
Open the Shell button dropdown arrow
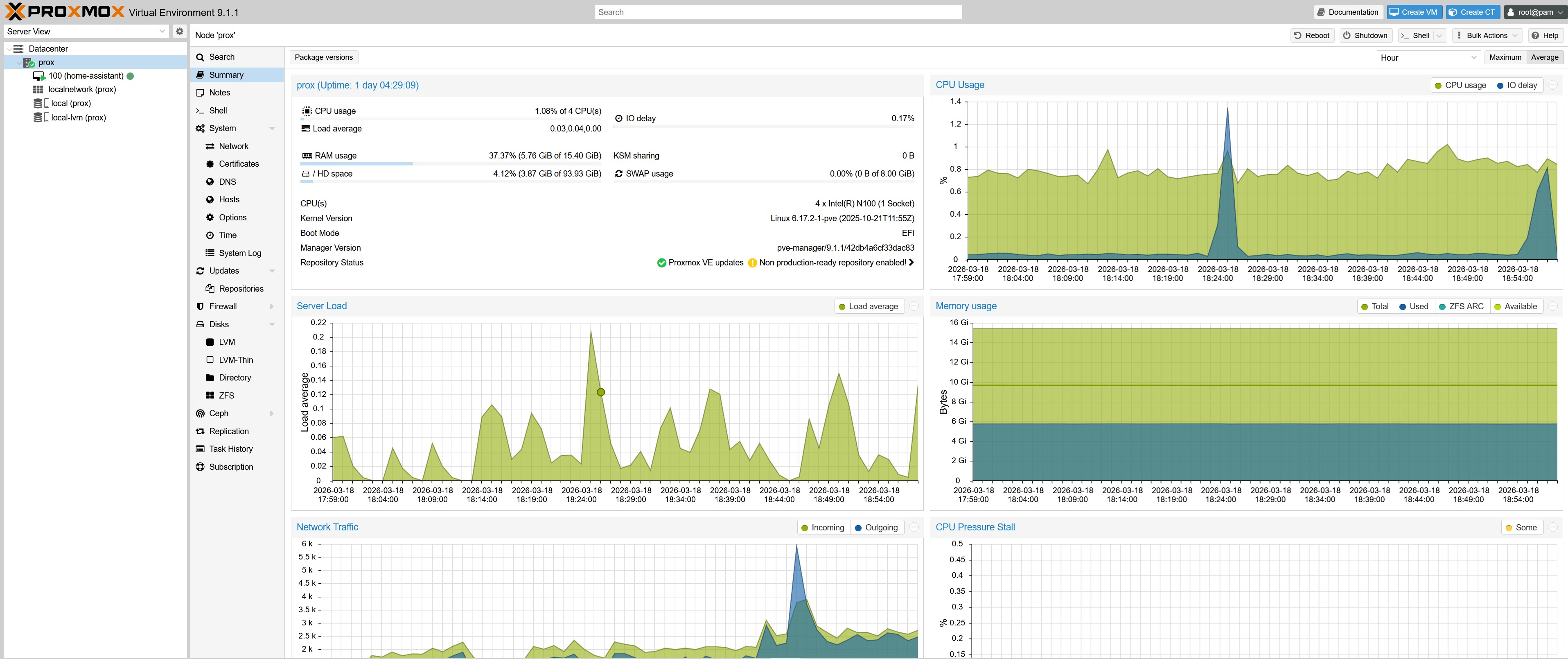tap(1439, 36)
